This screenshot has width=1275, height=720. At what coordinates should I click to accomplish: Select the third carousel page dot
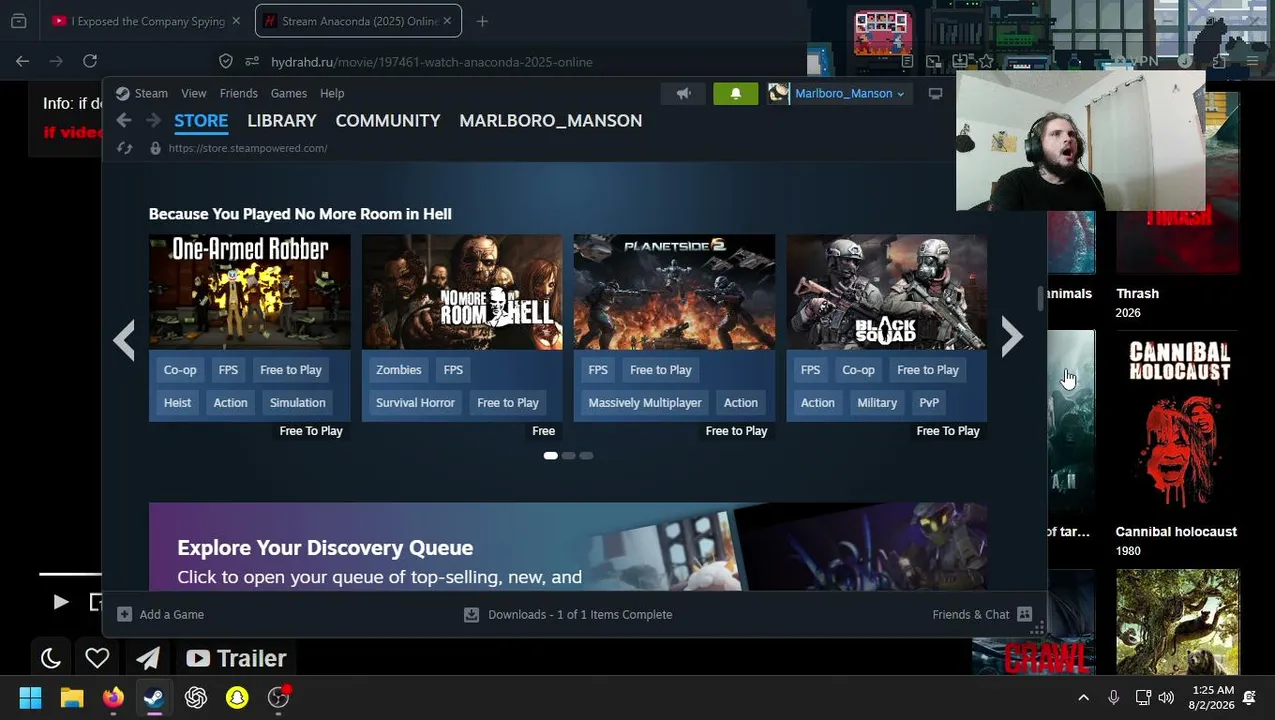click(586, 456)
